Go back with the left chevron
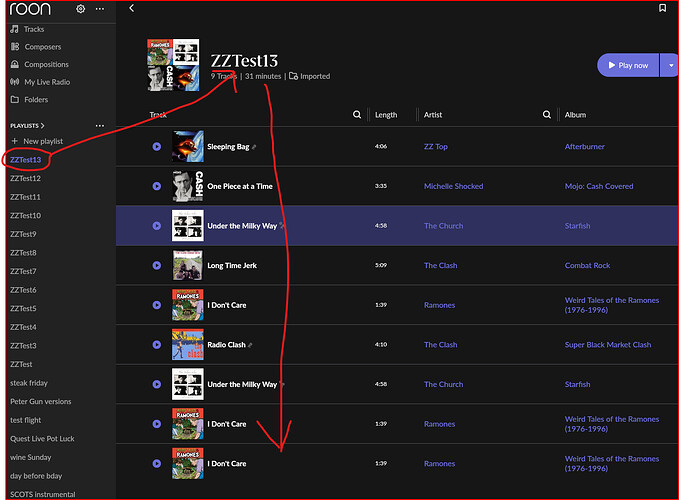This screenshot has height=500, width=679. point(132,8)
